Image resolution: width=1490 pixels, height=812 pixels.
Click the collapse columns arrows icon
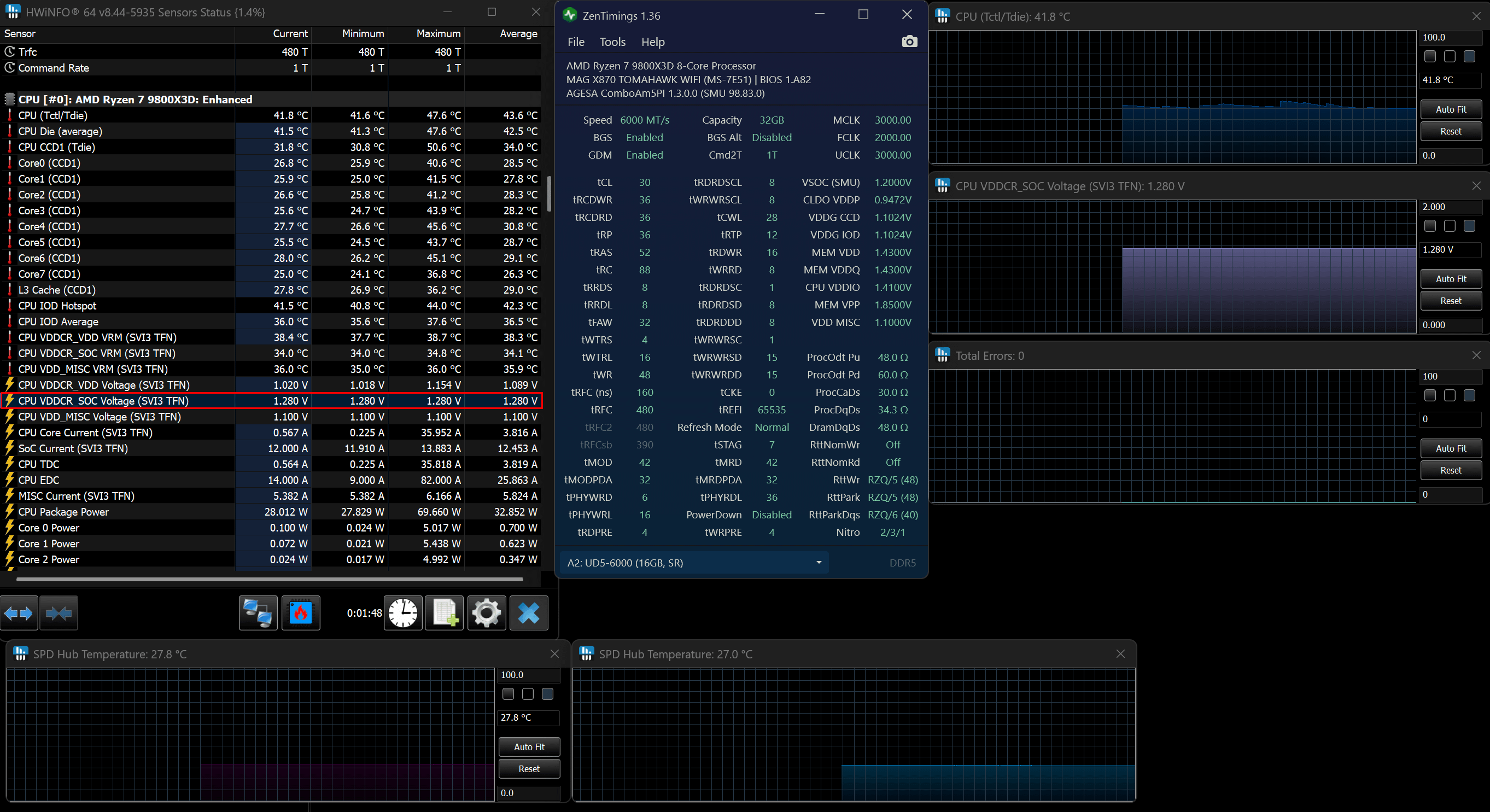click(x=59, y=613)
